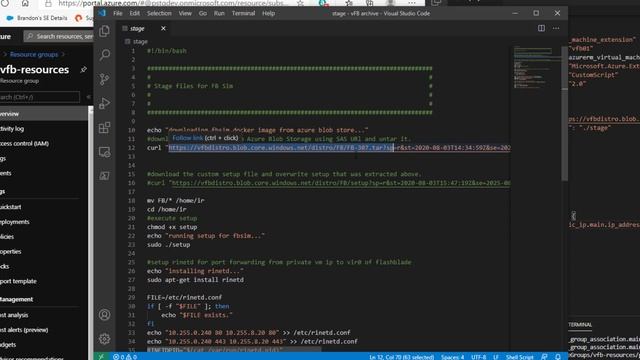Open the Remote Explorer view
This screenshot has height=360, width=640.
tap(104, 152)
